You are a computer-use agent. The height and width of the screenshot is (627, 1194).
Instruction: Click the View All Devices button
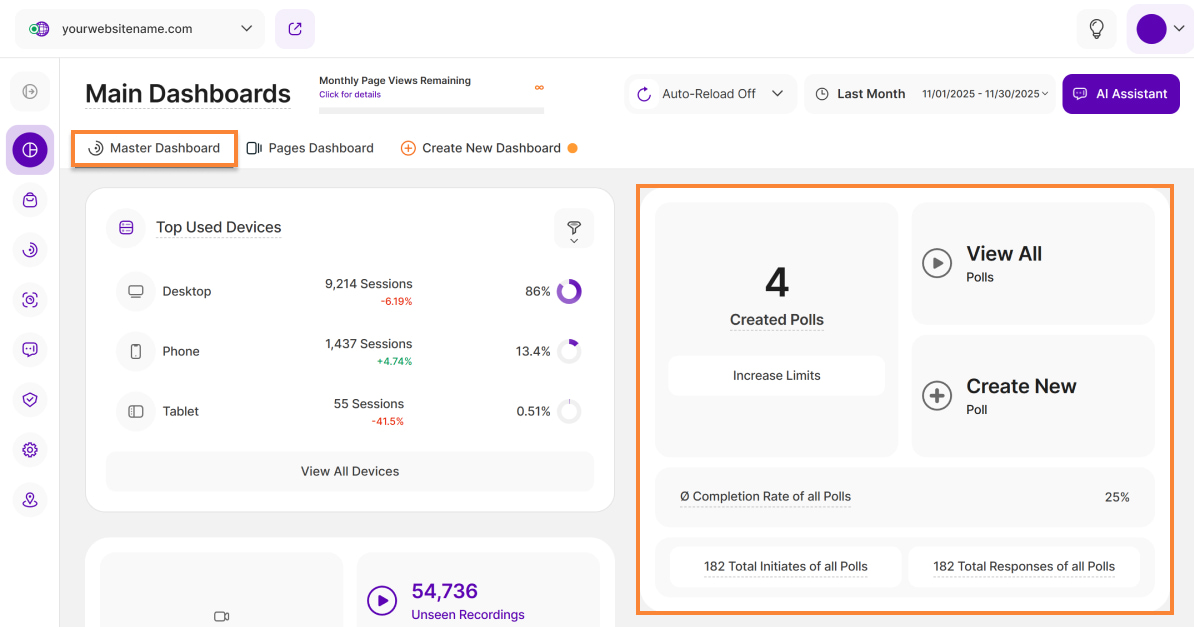[350, 471]
